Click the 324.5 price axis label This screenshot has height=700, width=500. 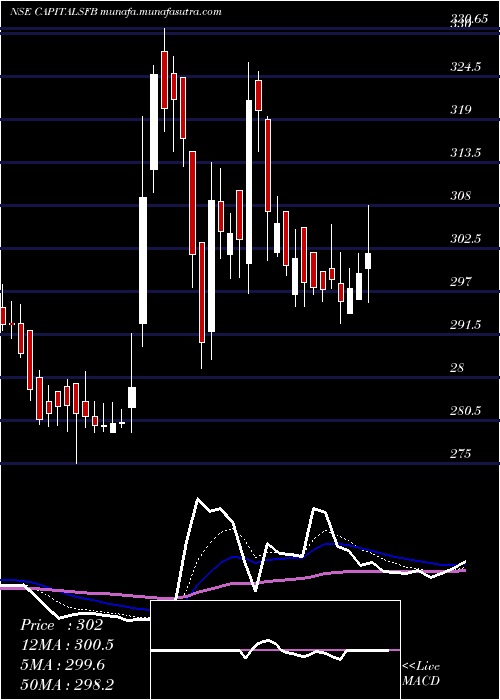click(x=467, y=67)
